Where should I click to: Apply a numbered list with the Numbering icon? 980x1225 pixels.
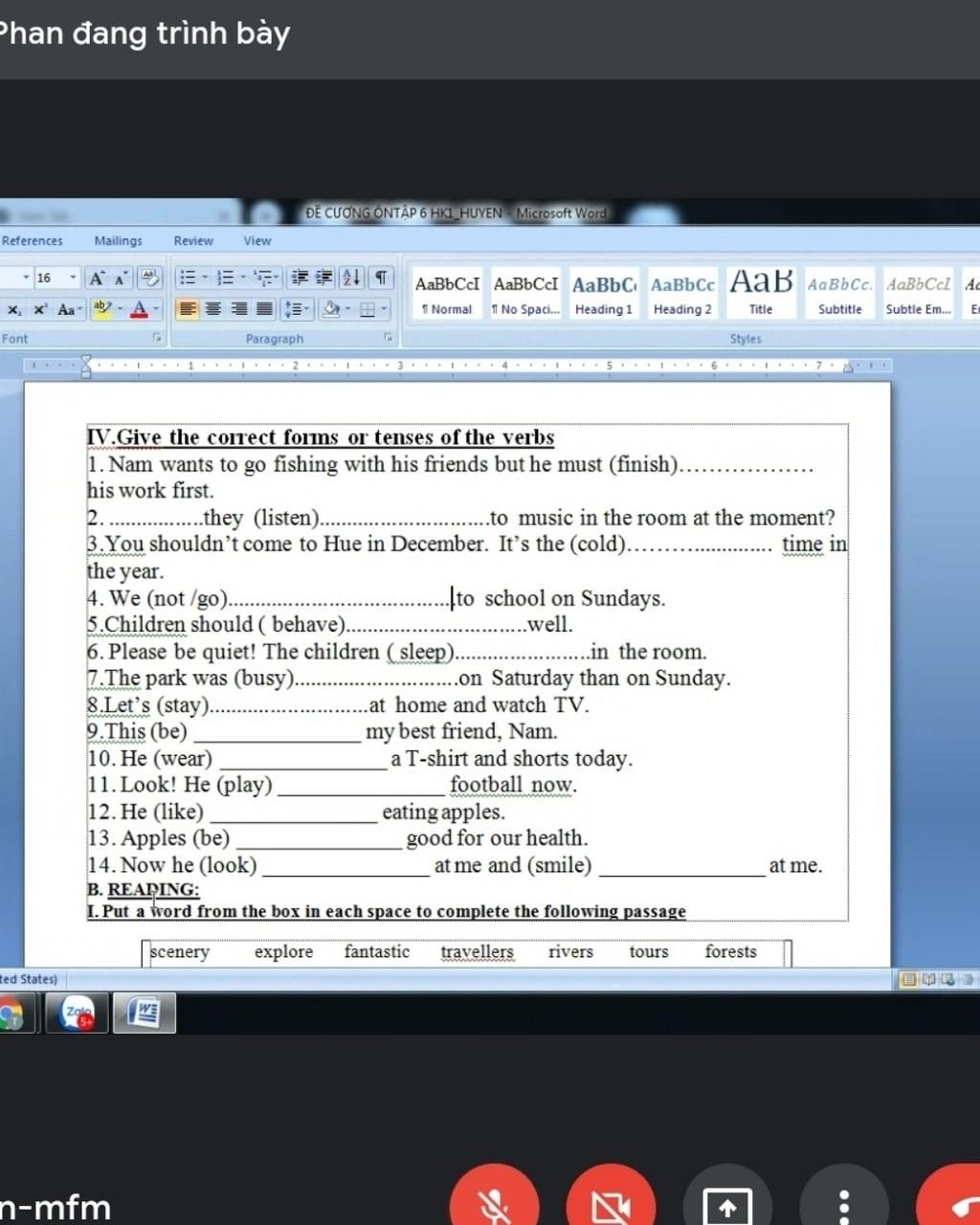click(x=226, y=278)
